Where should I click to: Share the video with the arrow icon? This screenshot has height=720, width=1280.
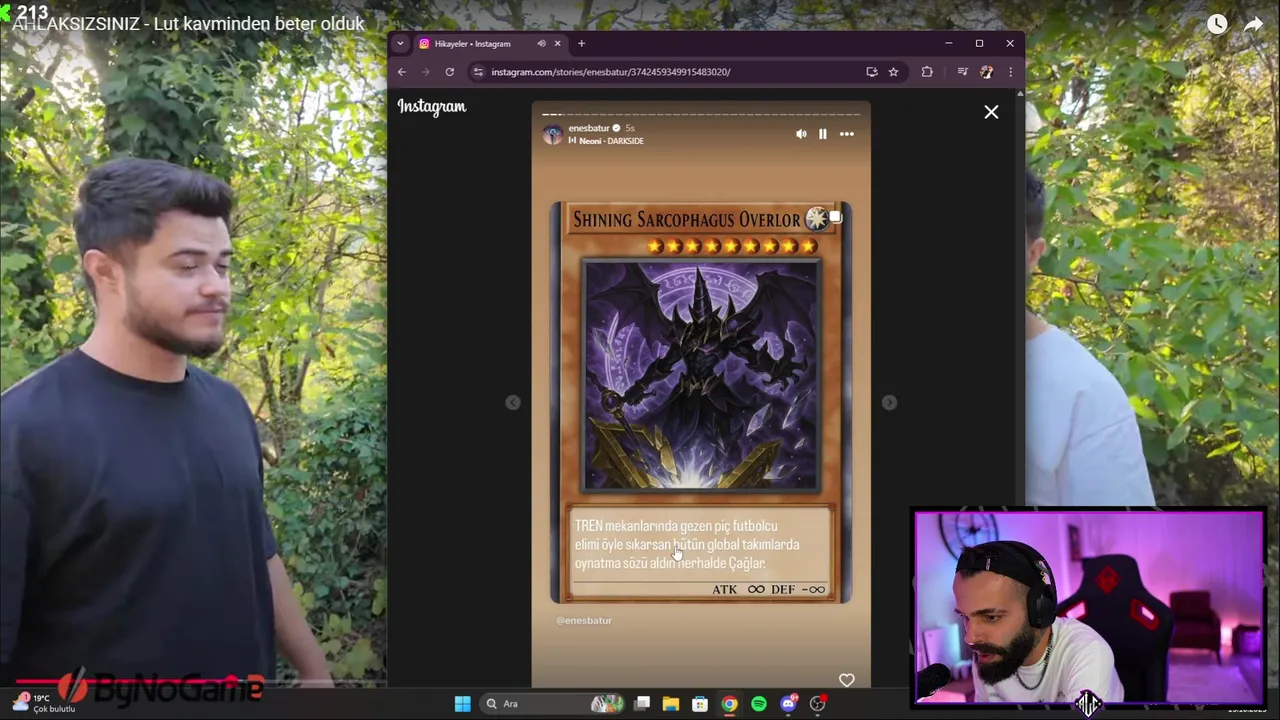1254,24
